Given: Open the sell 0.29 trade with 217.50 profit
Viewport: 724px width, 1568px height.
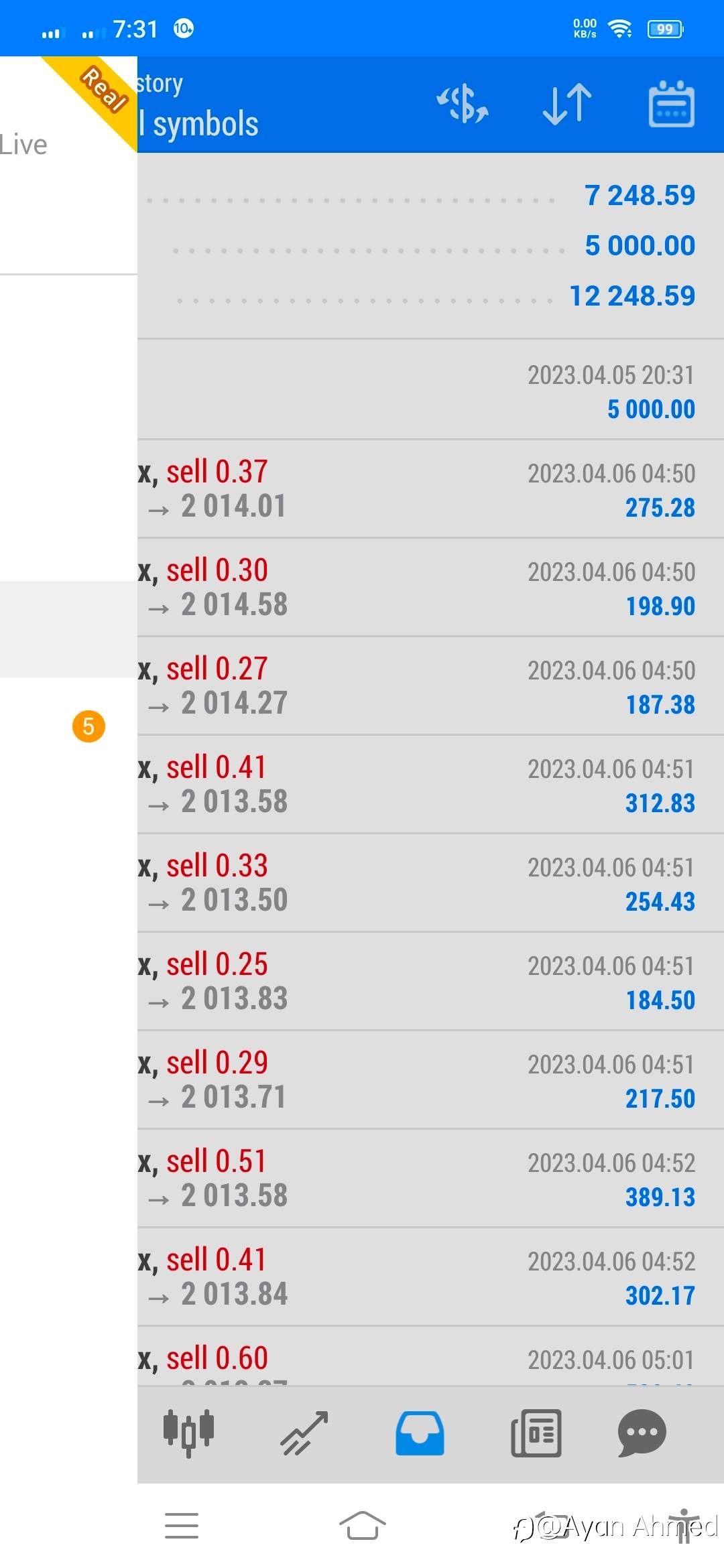Looking at the screenshot, I should (429, 1080).
